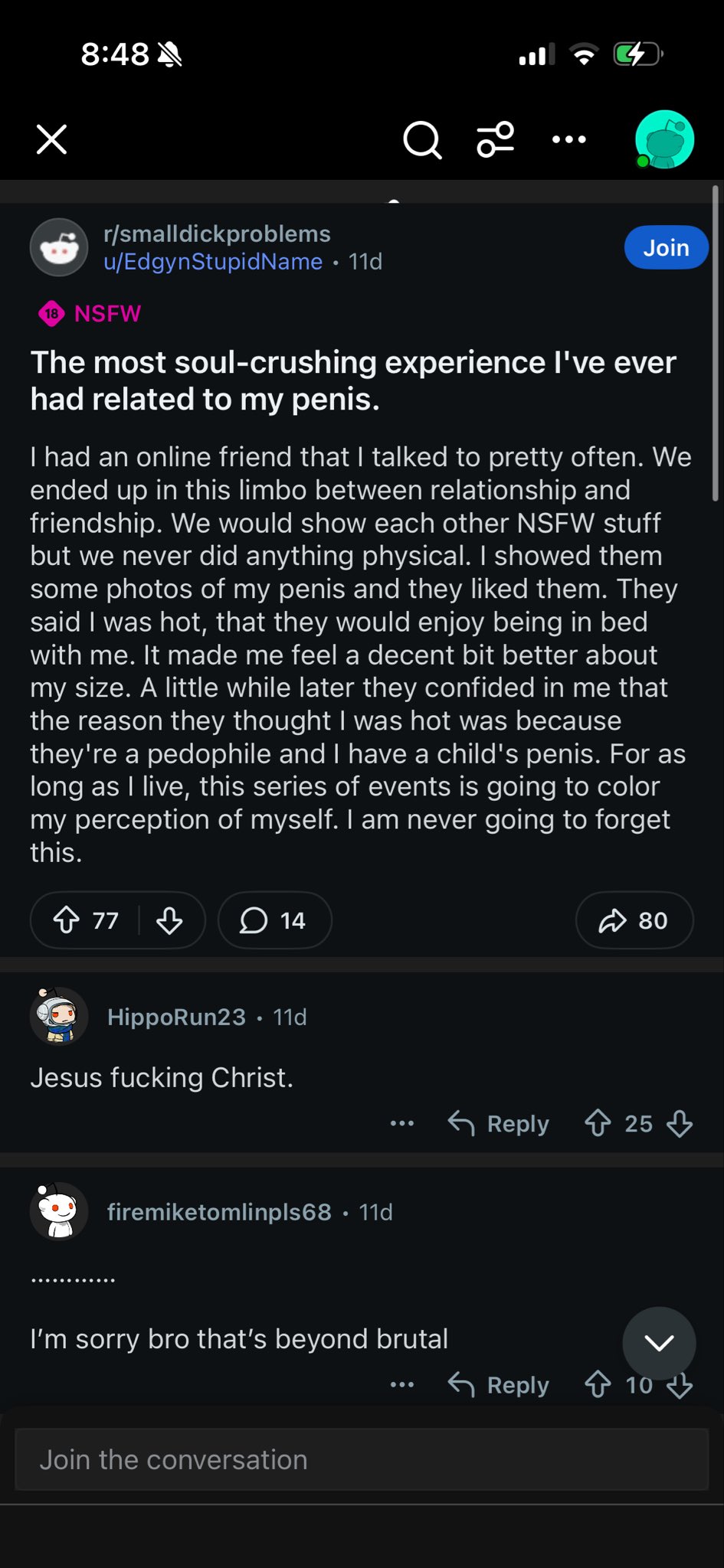Open the 14 comments button
This screenshot has width=724, height=1568.
(274, 920)
